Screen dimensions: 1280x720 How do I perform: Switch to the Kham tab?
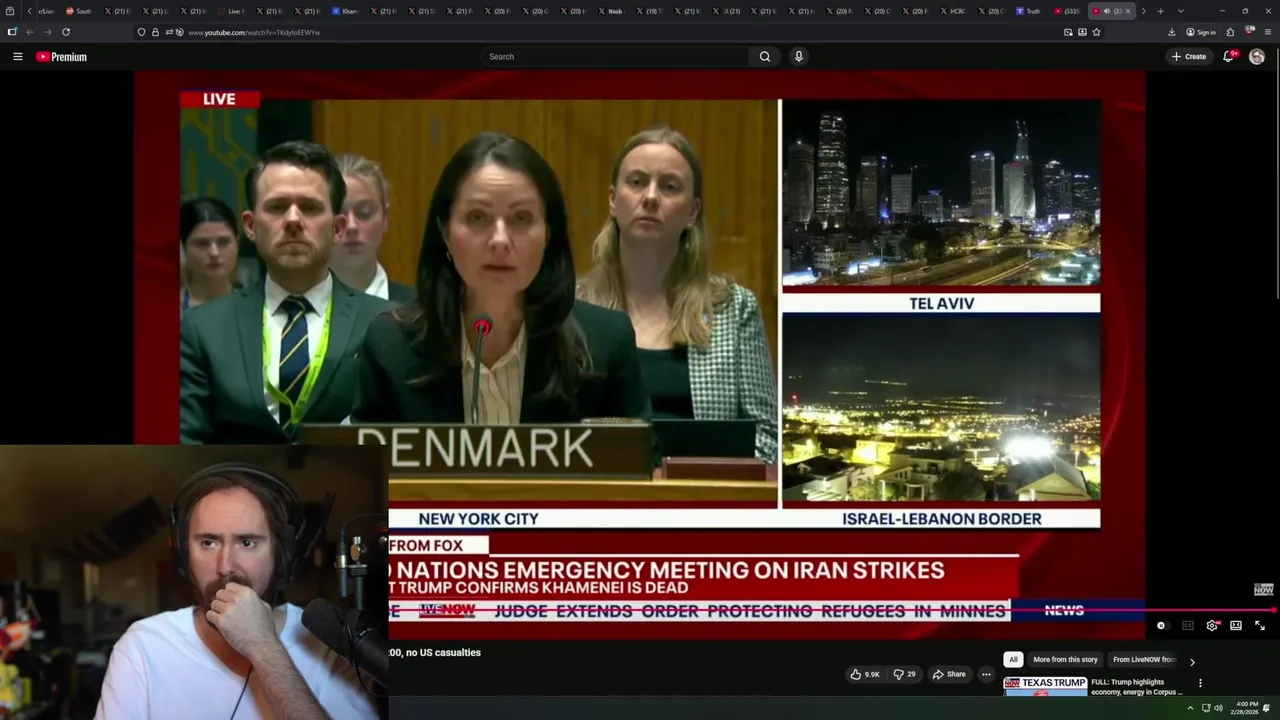coord(345,11)
